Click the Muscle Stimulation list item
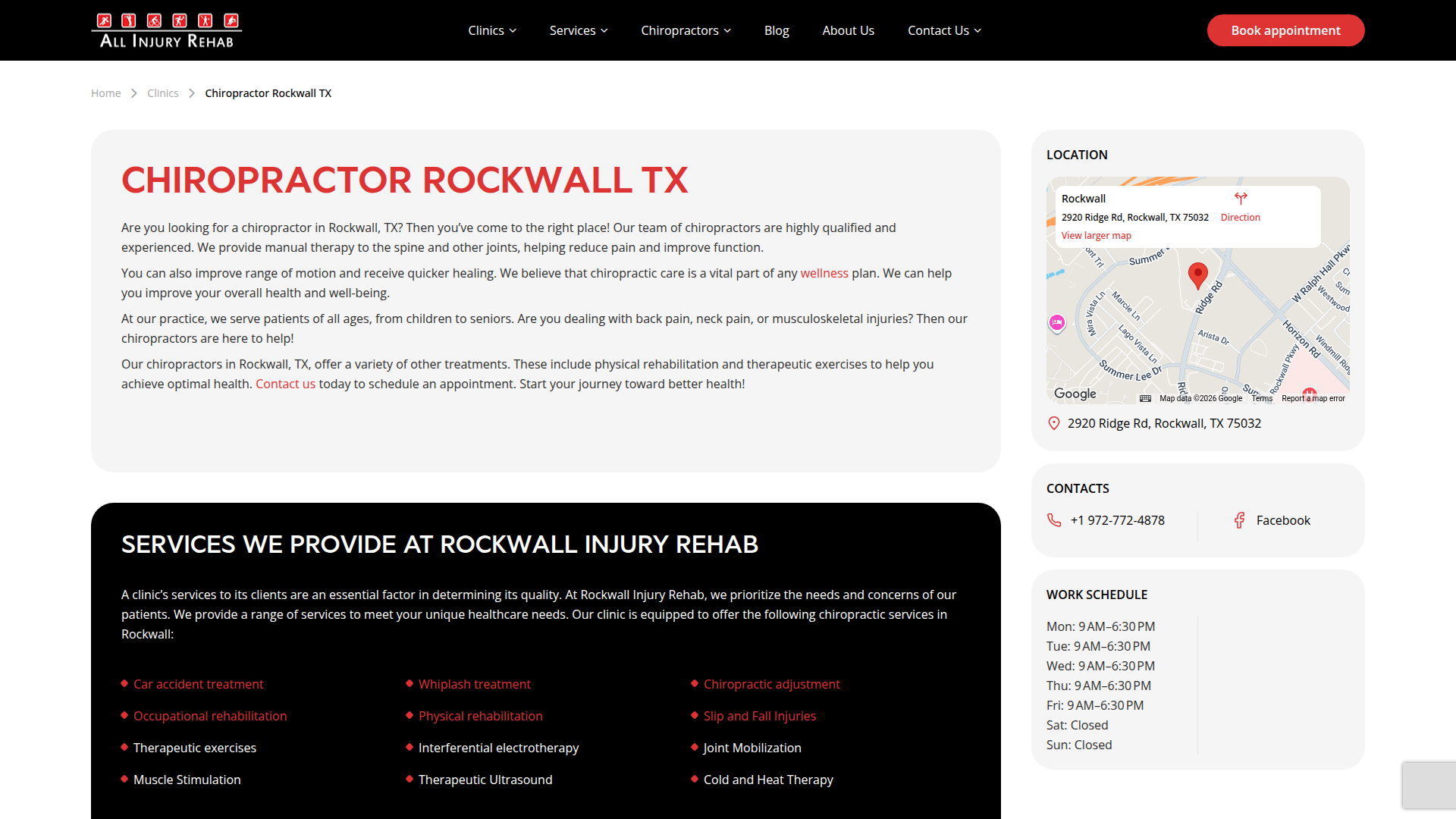1456x819 pixels. 187,780
